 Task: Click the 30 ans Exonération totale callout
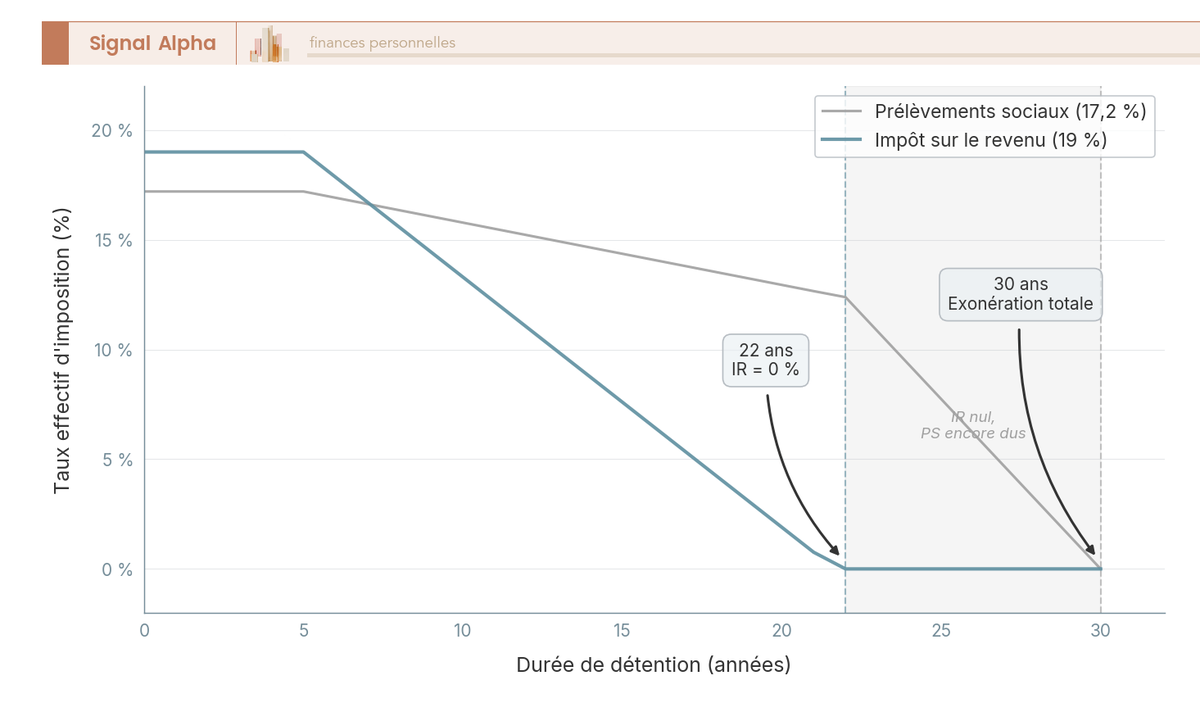tap(1020, 294)
